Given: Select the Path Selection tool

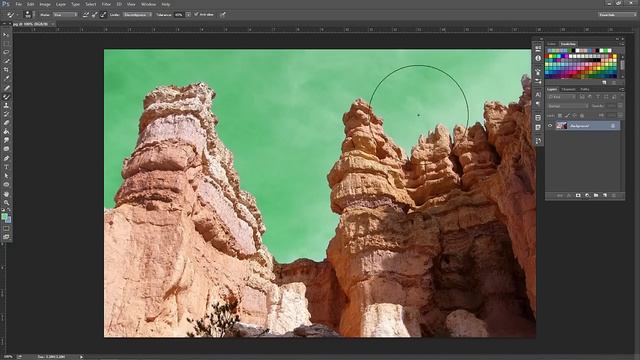Looking at the screenshot, I should pos(6,176).
